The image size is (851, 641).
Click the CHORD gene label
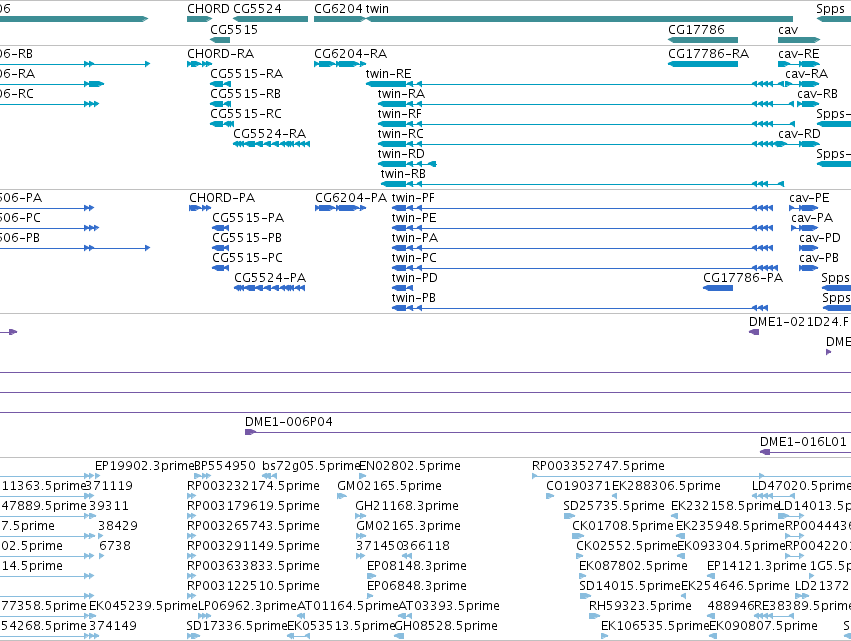click(208, 9)
